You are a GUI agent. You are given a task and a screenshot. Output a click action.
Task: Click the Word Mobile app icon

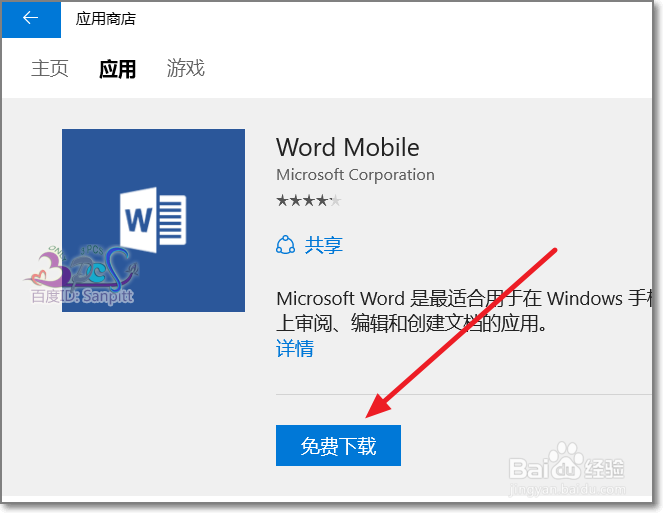point(153,220)
